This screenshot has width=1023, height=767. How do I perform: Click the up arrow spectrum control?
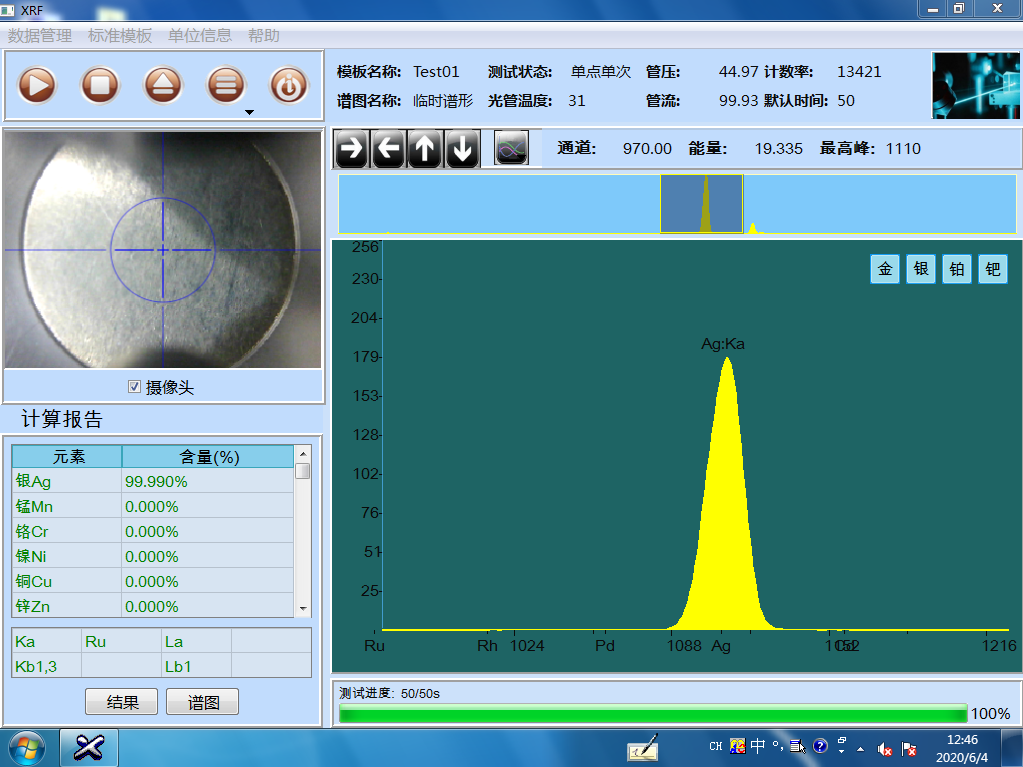(x=425, y=149)
